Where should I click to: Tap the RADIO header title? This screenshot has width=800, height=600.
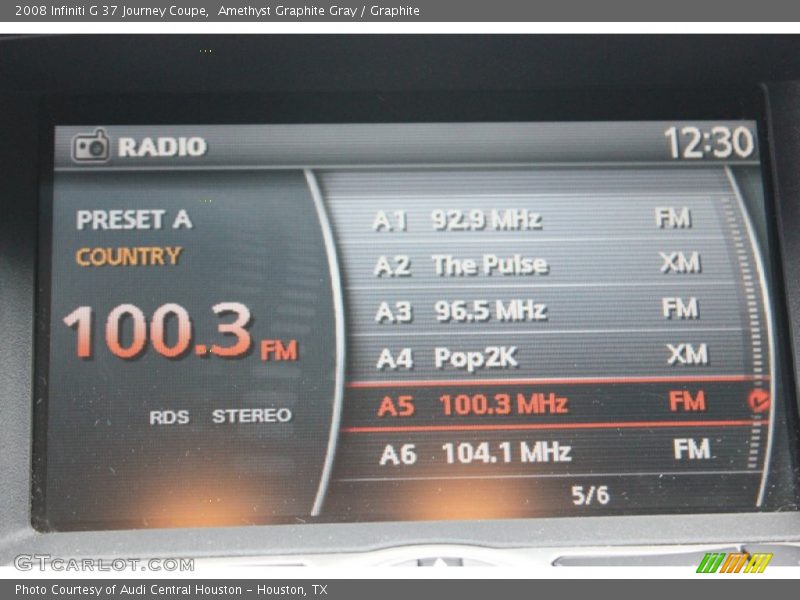(x=162, y=147)
